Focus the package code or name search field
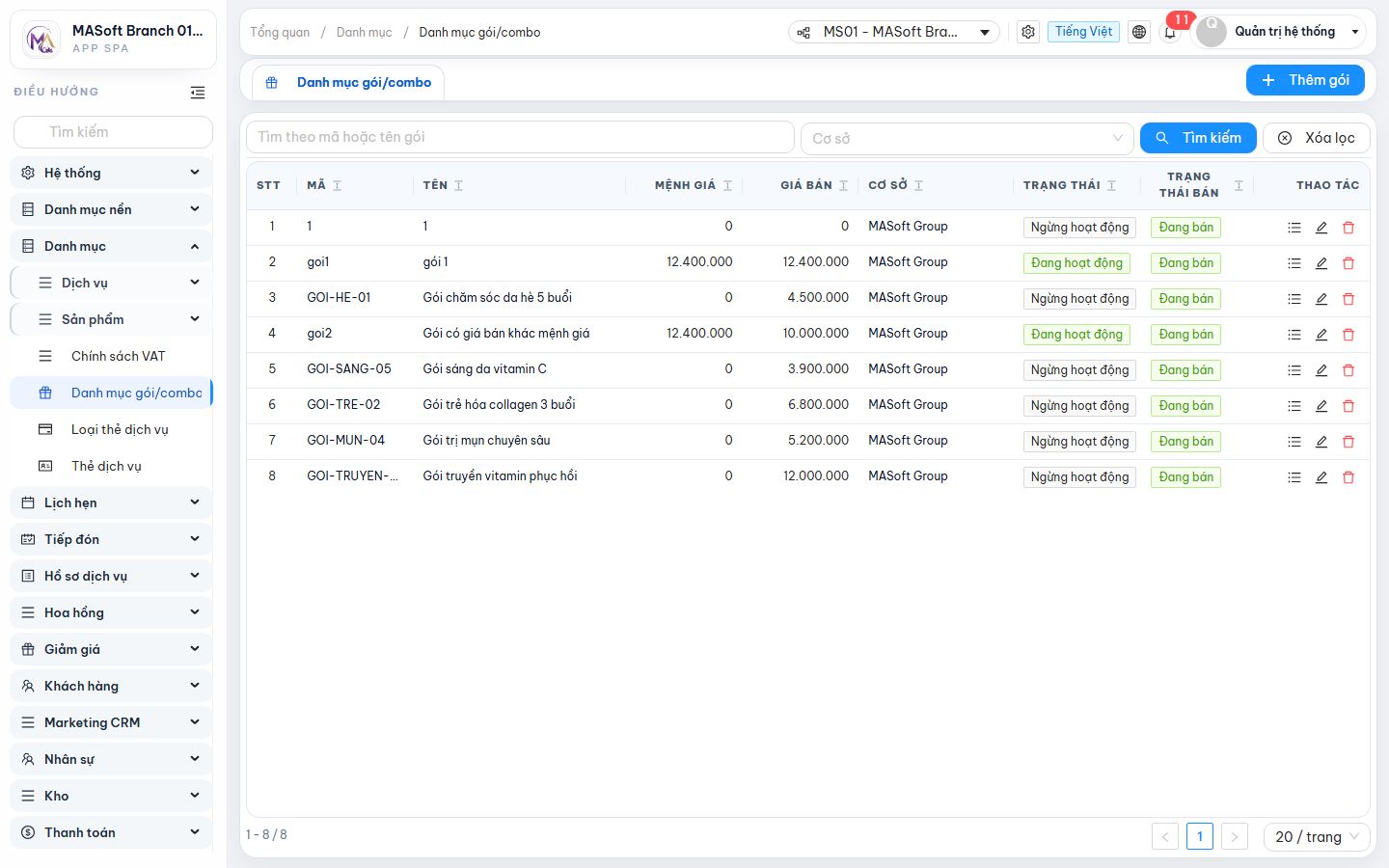The width and height of the screenshot is (1389, 868). [520, 137]
